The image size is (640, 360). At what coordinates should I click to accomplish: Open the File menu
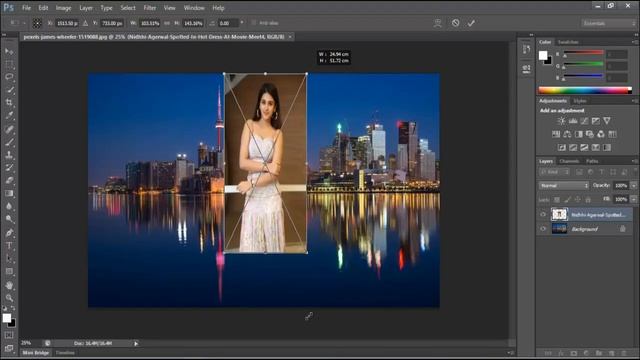click(26, 8)
